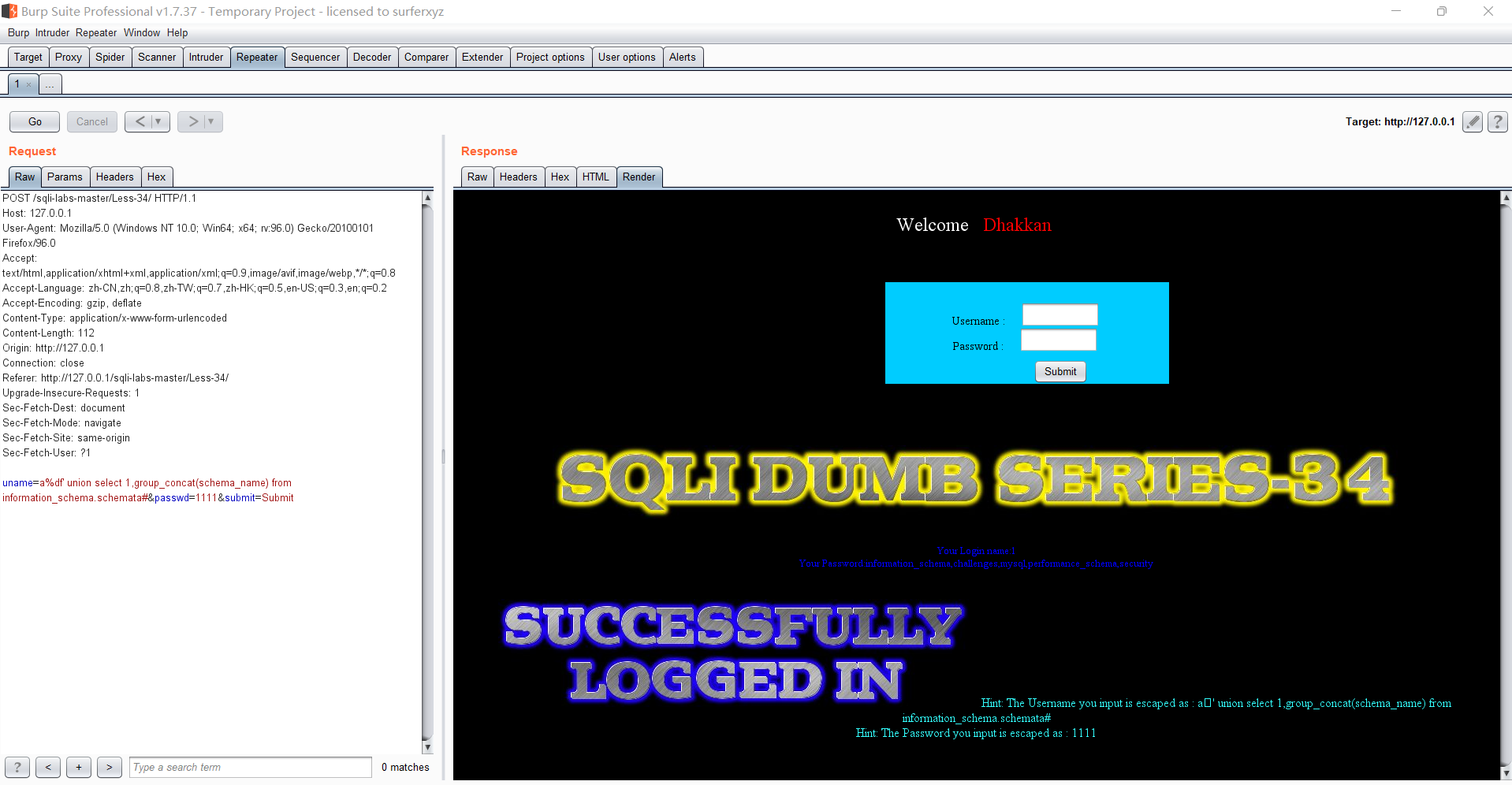The height and width of the screenshot is (785, 1512).
Task: Click the request pane scroll up arrow
Action: point(427,197)
